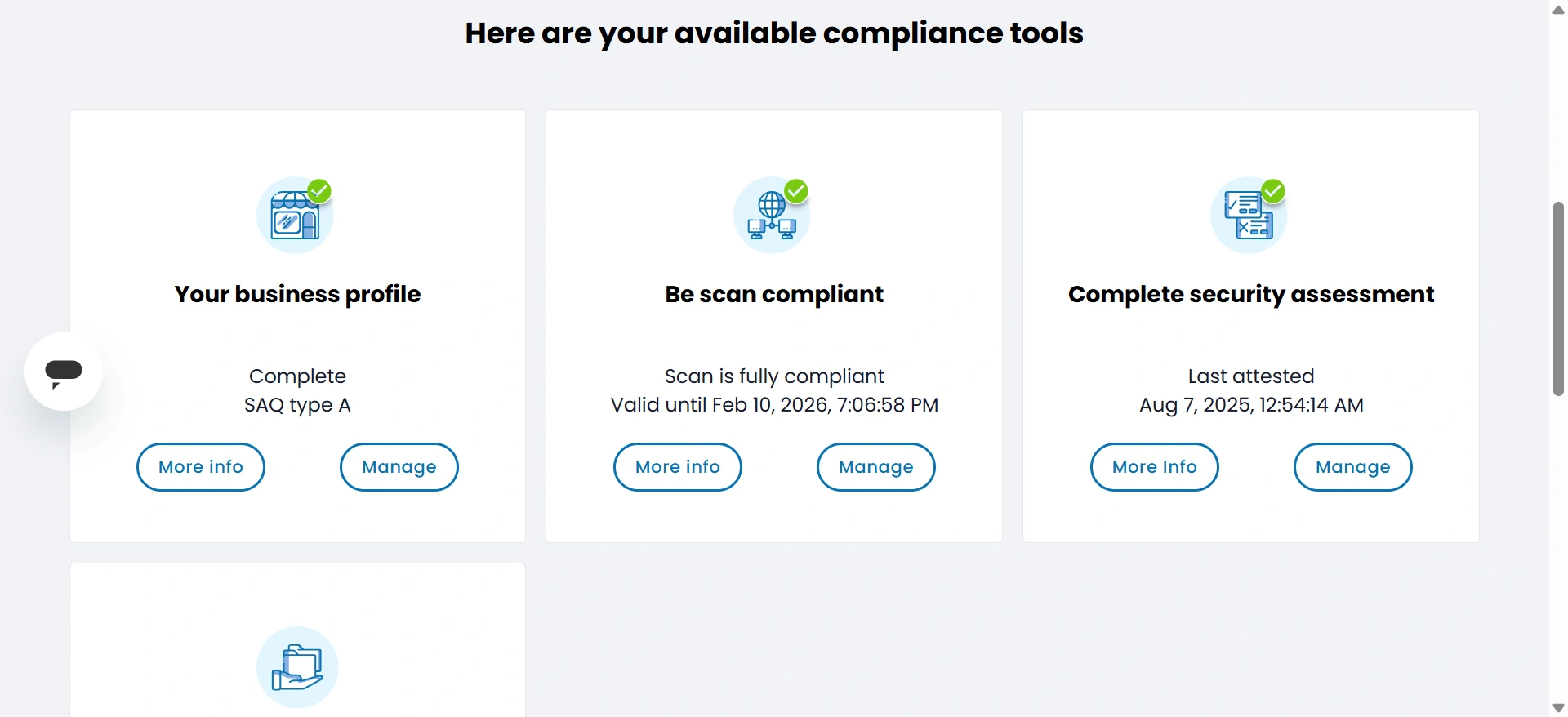Click the scrollbar up arrow
Screen dimensions: 1568x717
pyautogui.click(x=1558, y=10)
